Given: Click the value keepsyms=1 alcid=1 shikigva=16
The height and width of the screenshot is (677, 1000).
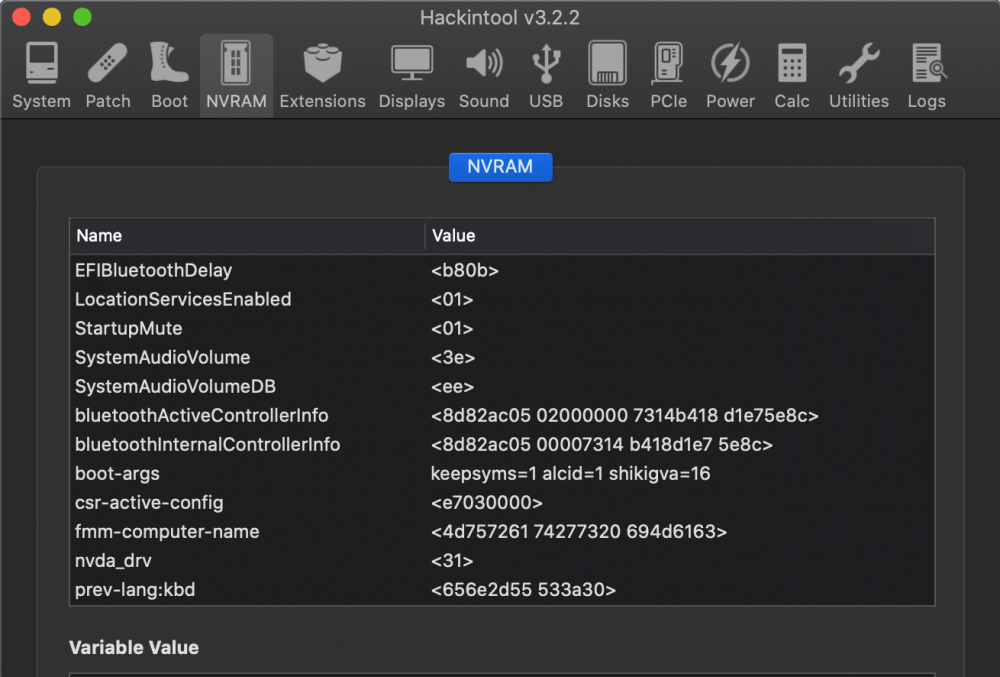Looking at the screenshot, I should point(570,474).
